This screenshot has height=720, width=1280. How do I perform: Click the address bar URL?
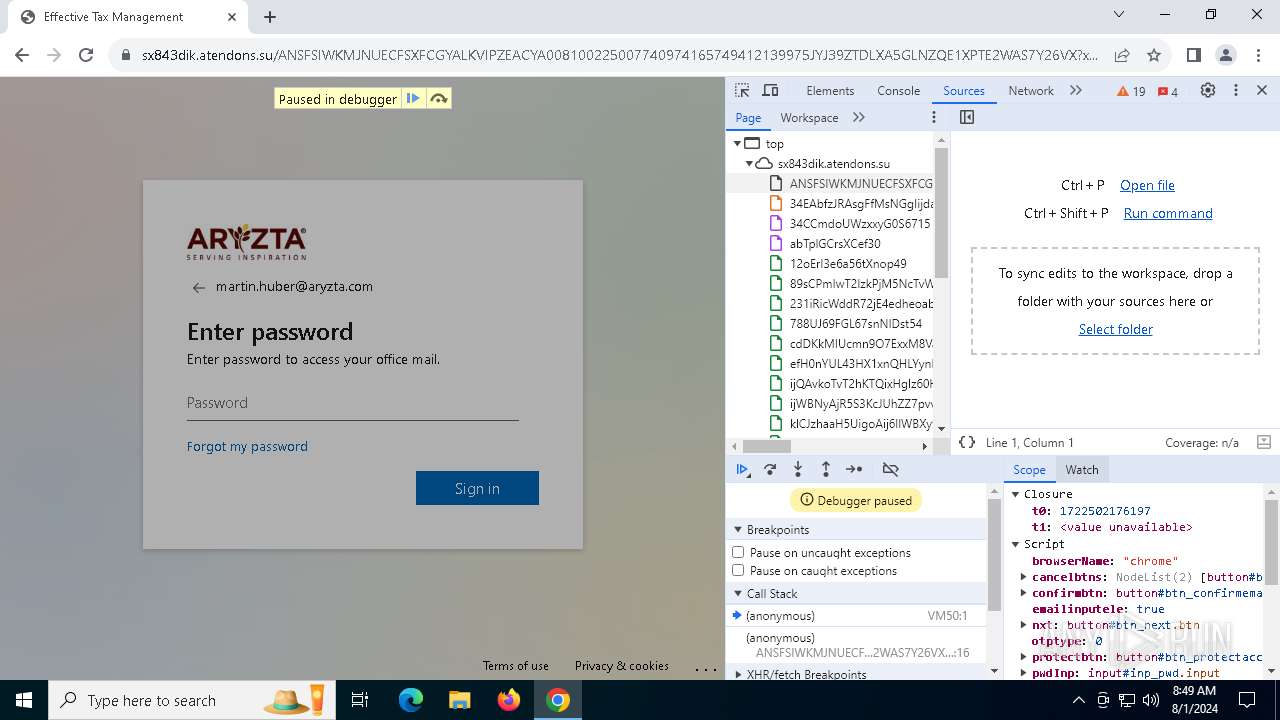[620, 55]
